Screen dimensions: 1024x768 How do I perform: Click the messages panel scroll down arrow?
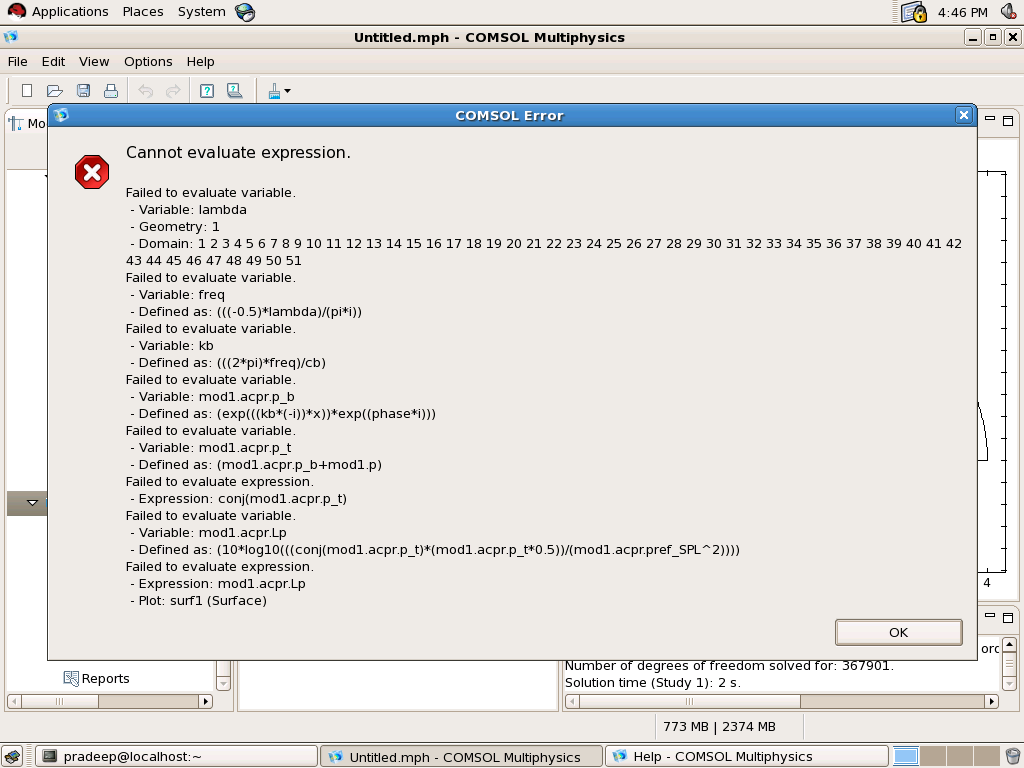point(1009,684)
